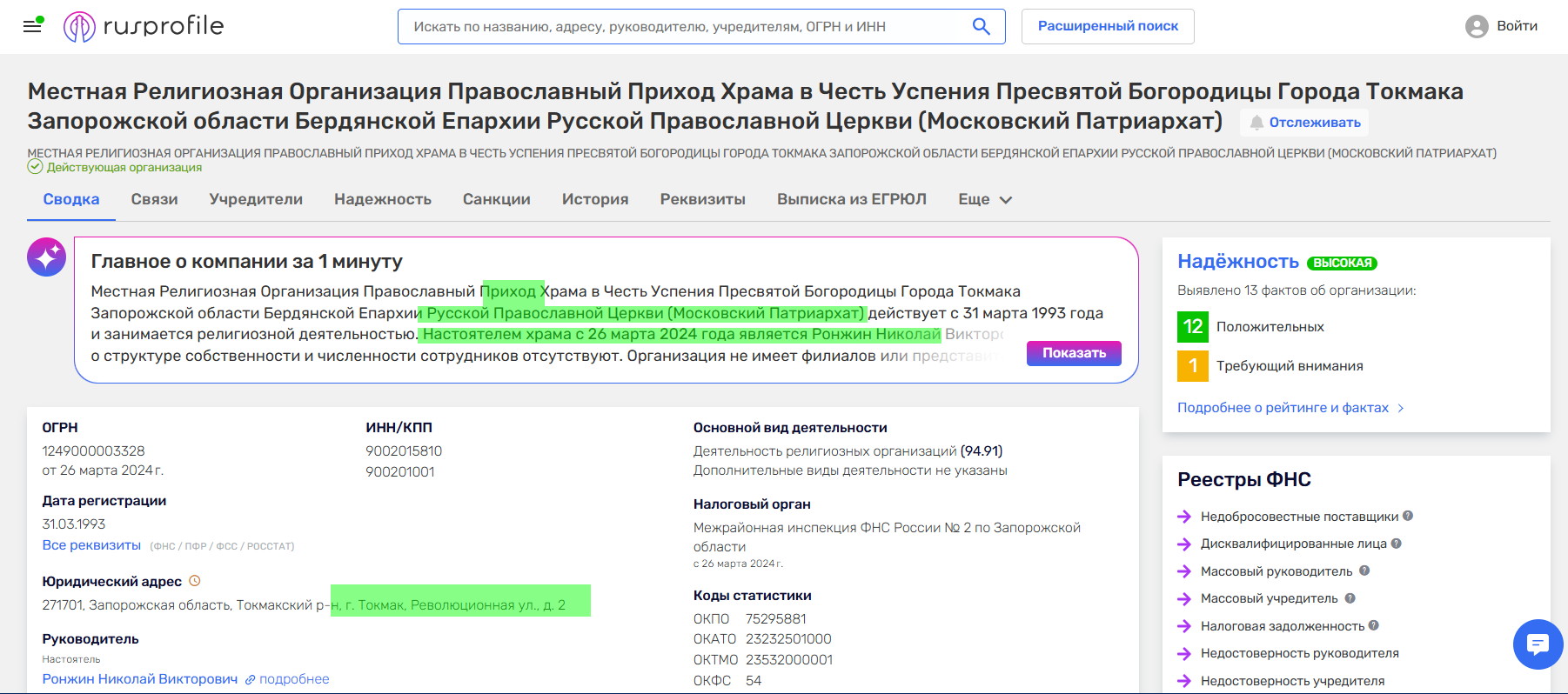Click the ОКПО code 75295881
Viewport: 1568px width, 694px height.
pos(776,619)
